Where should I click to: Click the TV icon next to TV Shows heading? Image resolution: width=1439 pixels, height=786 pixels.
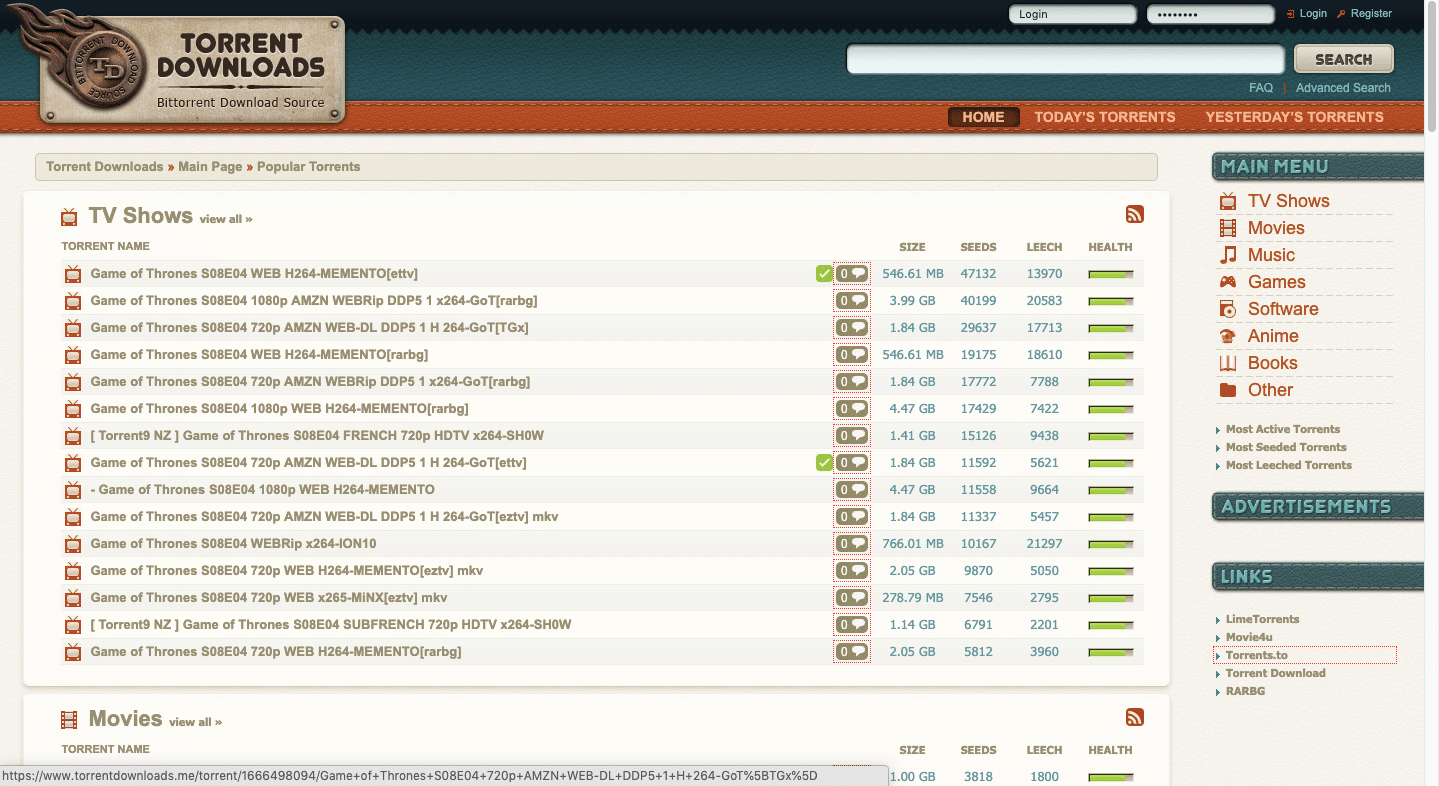tap(69, 217)
